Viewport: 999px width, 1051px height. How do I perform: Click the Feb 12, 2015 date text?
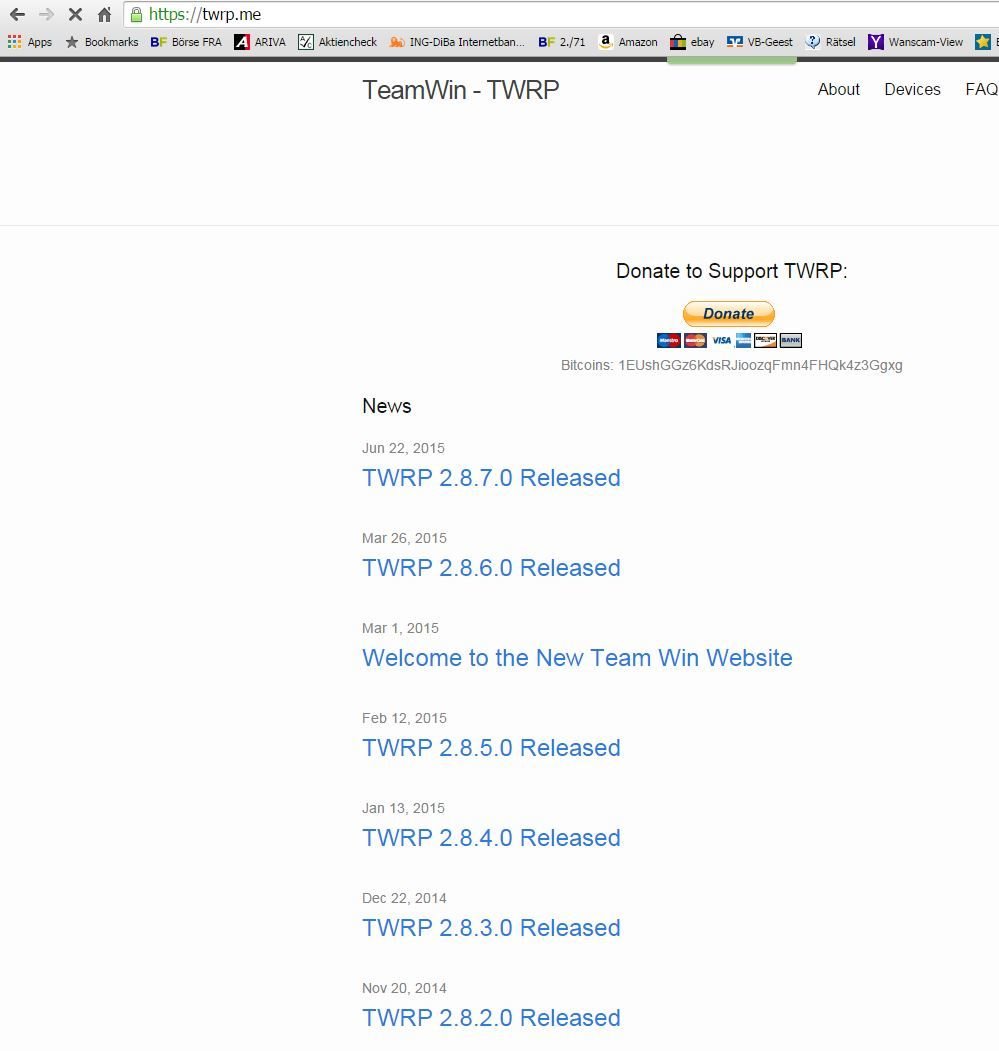(404, 718)
